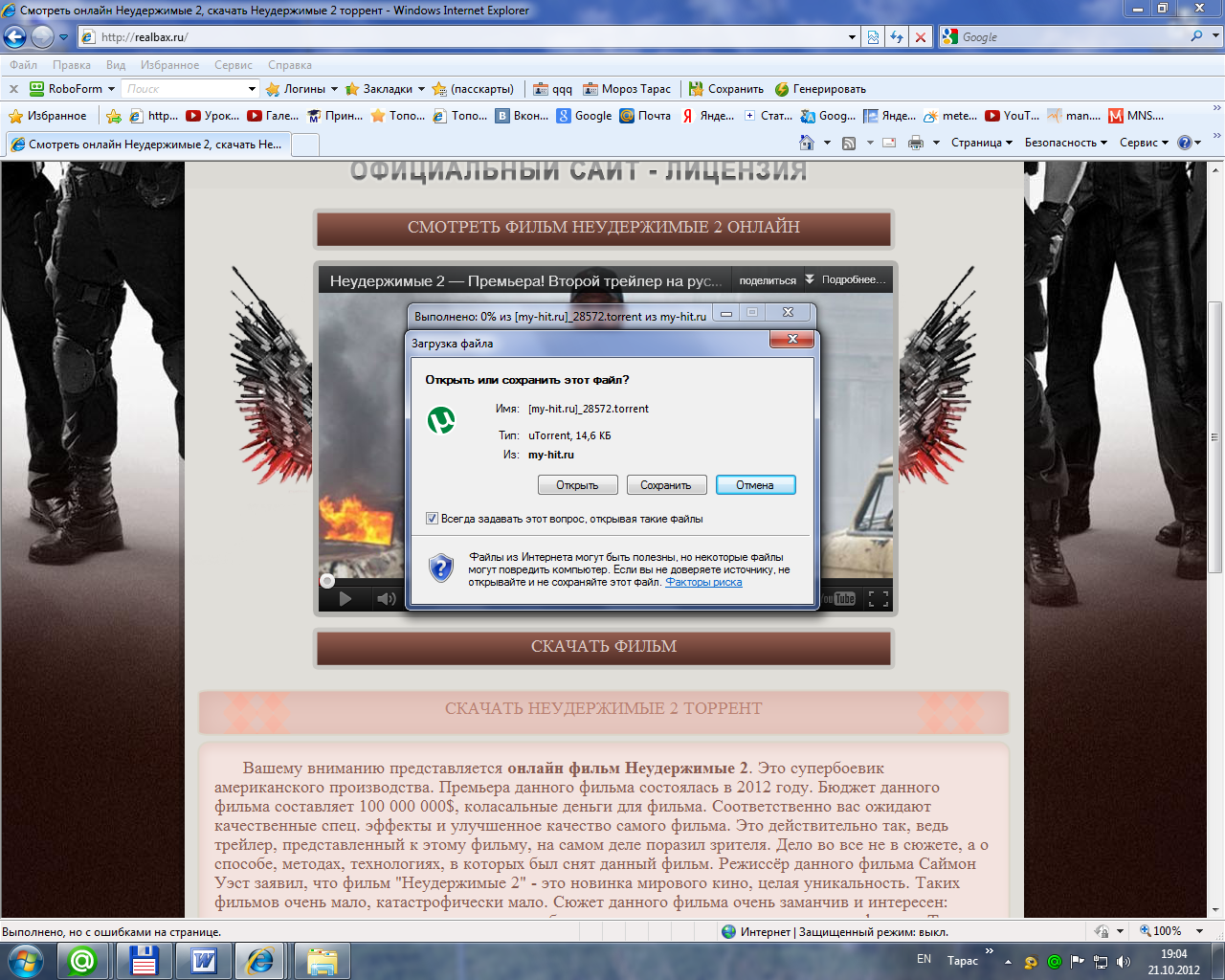
Task: Go back with the browser Back arrow
Action: (x=15, y=37)
